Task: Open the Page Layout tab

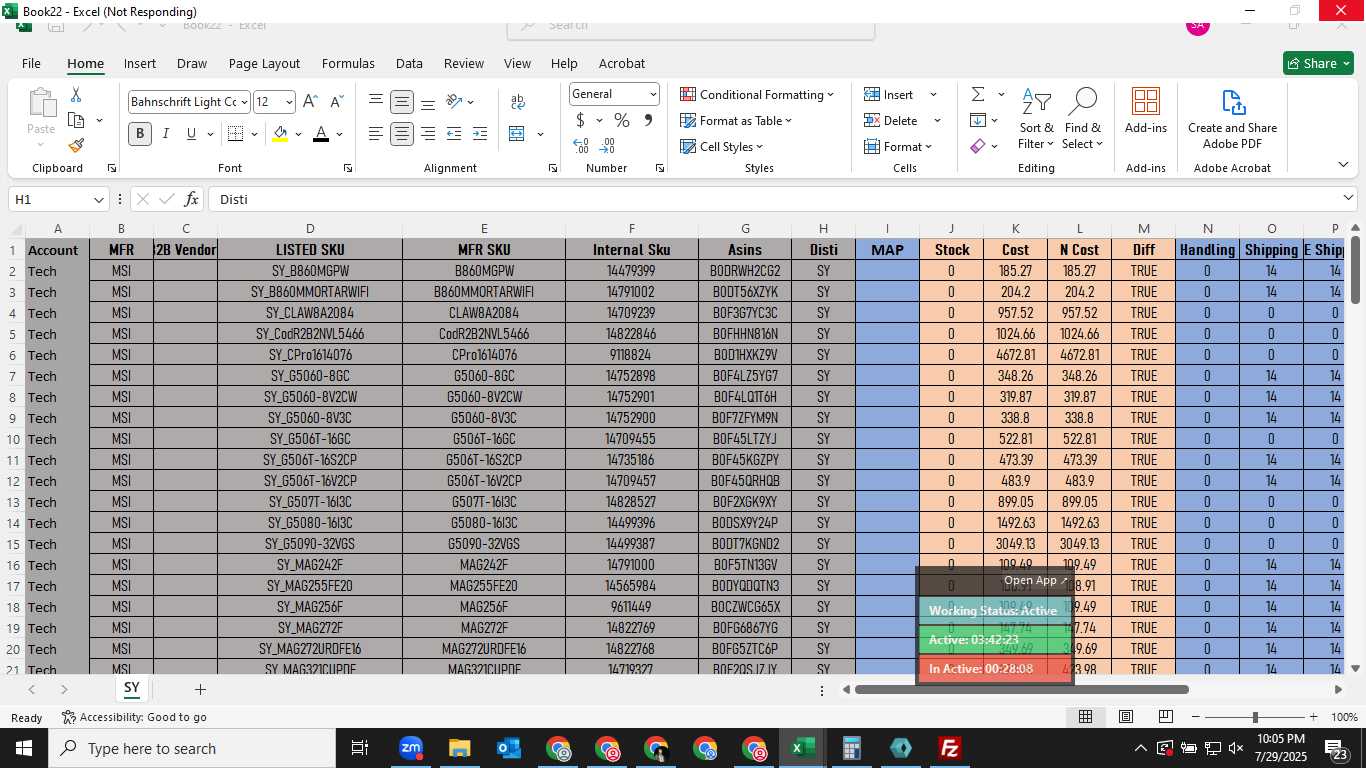Action: (264, 63)
